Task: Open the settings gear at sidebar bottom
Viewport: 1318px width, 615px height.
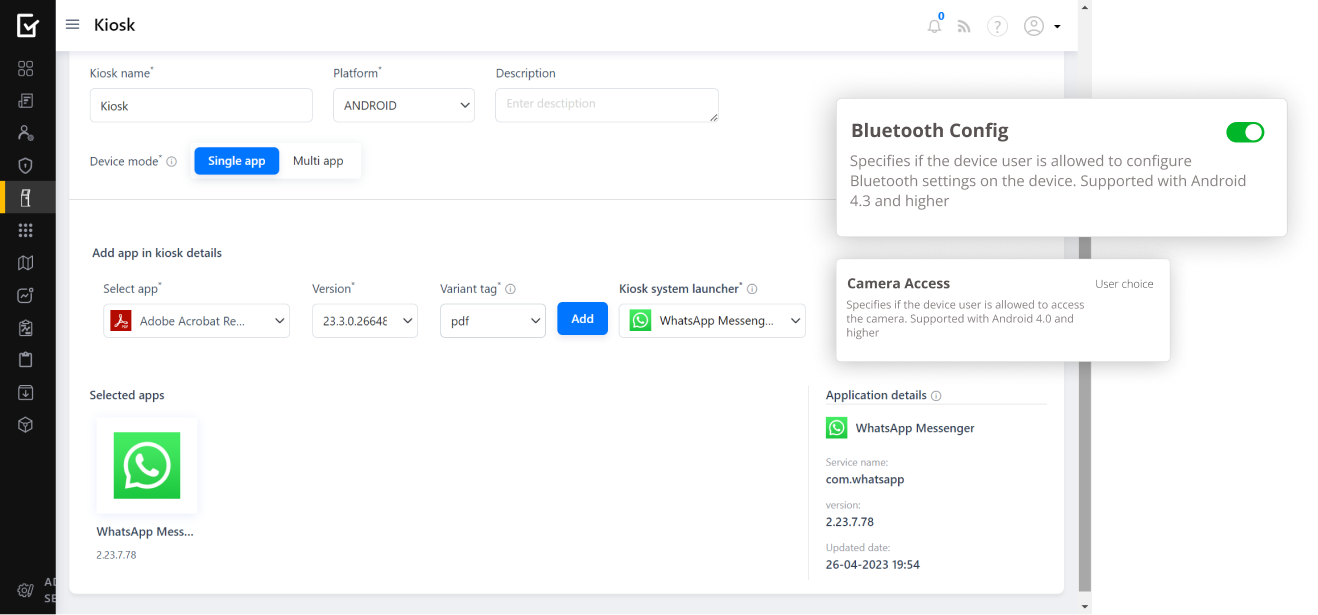Action: [26, 590]
